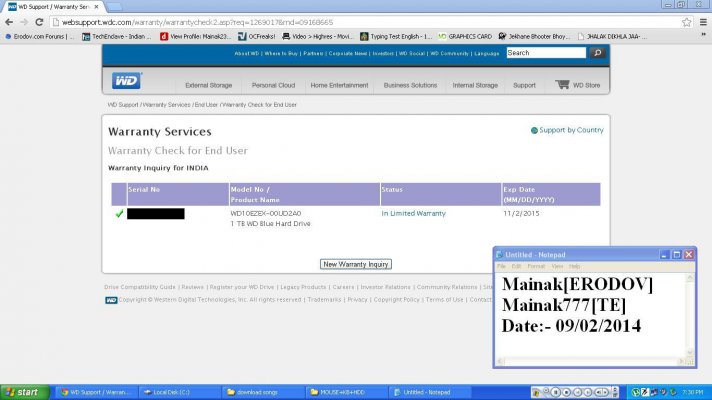The width and height of the screenshot is (712, 400).
Task: Reload the page with the refresh icon
Action: 39,22
